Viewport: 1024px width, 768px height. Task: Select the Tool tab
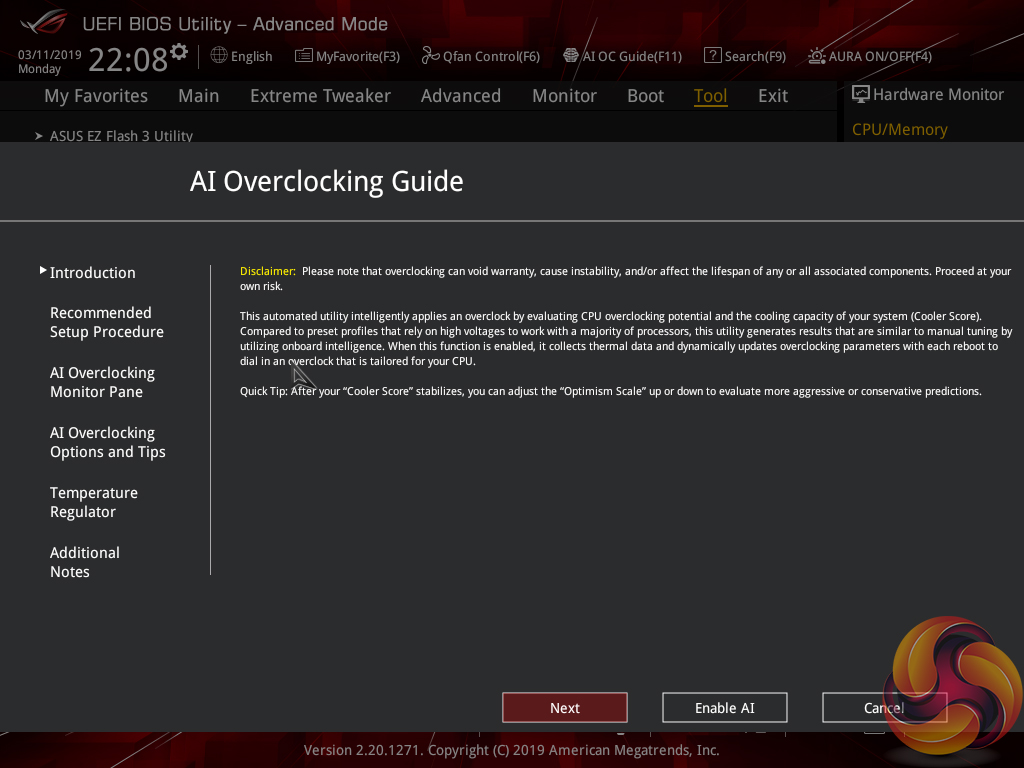pos(711,96)
